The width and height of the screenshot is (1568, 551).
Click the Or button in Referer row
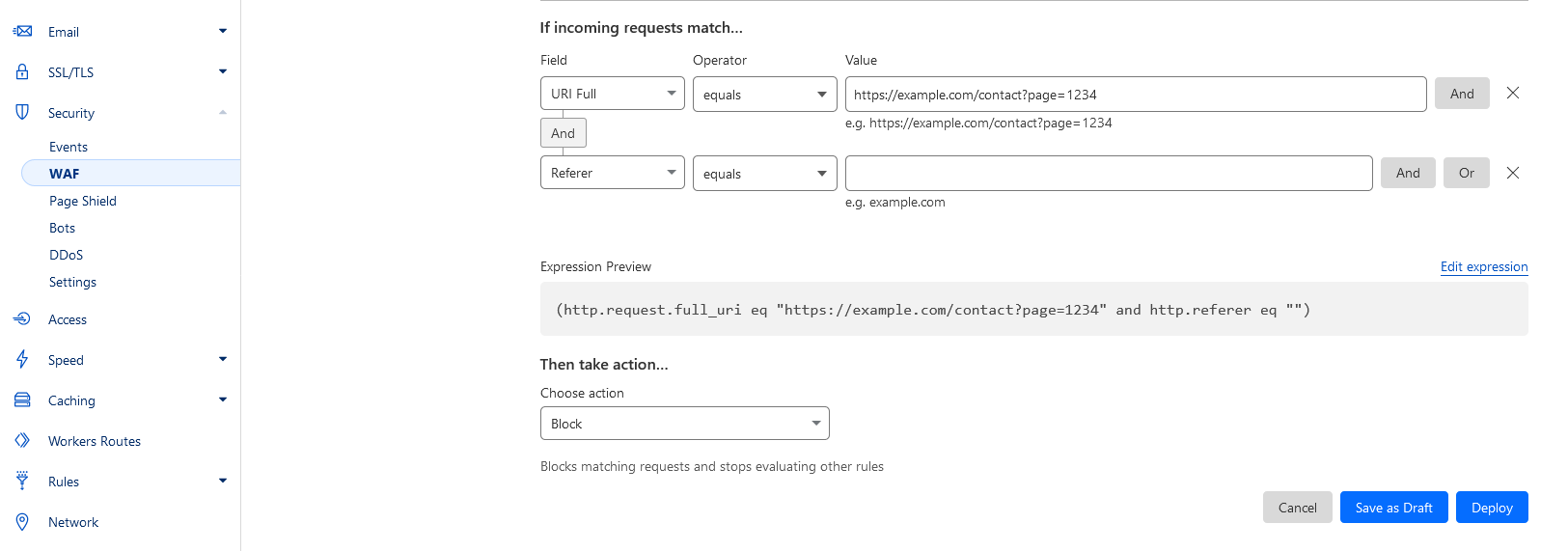click(x=1466, y=174)
